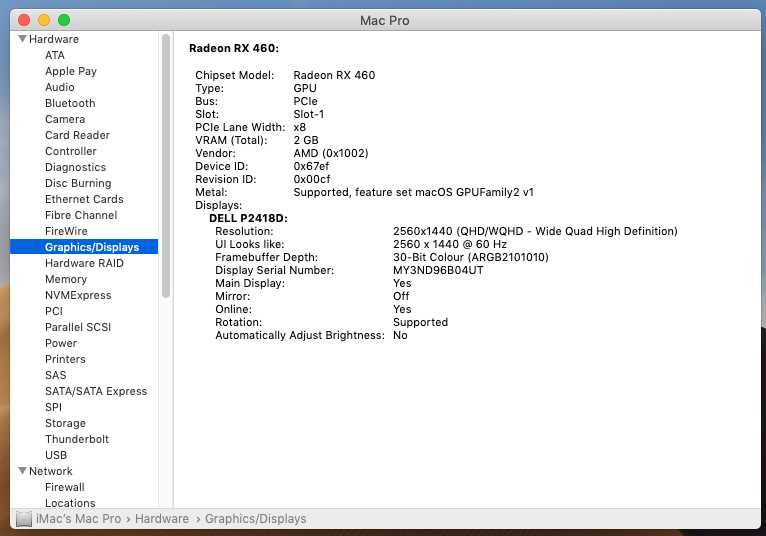View Storage information
Image resolution: width=766 pixels, height=536 pixels.
[x=65, y=423]
